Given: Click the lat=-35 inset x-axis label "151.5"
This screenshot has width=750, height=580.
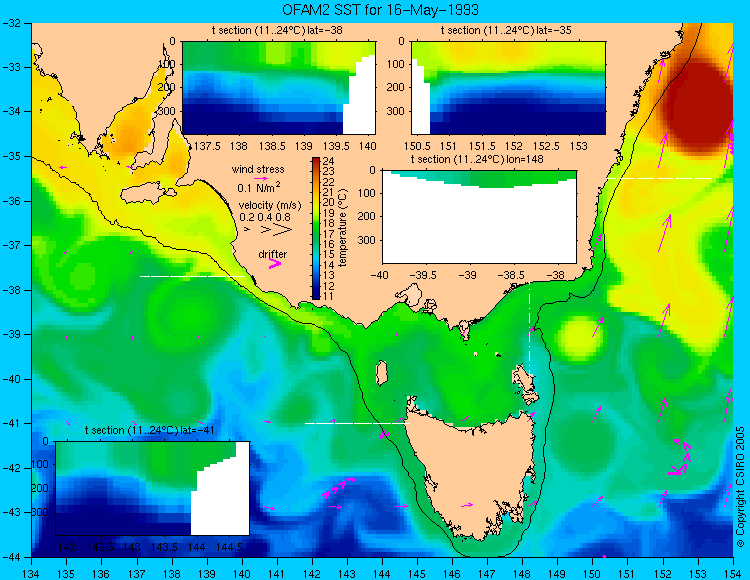Looking at the screenshot, I should (481, 146).
